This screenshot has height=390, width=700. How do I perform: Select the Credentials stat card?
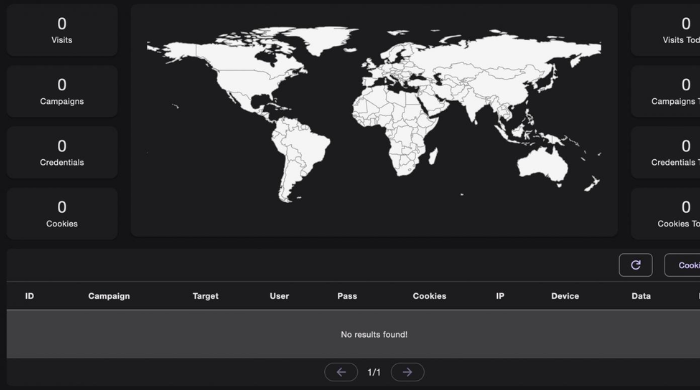(62, 153)
